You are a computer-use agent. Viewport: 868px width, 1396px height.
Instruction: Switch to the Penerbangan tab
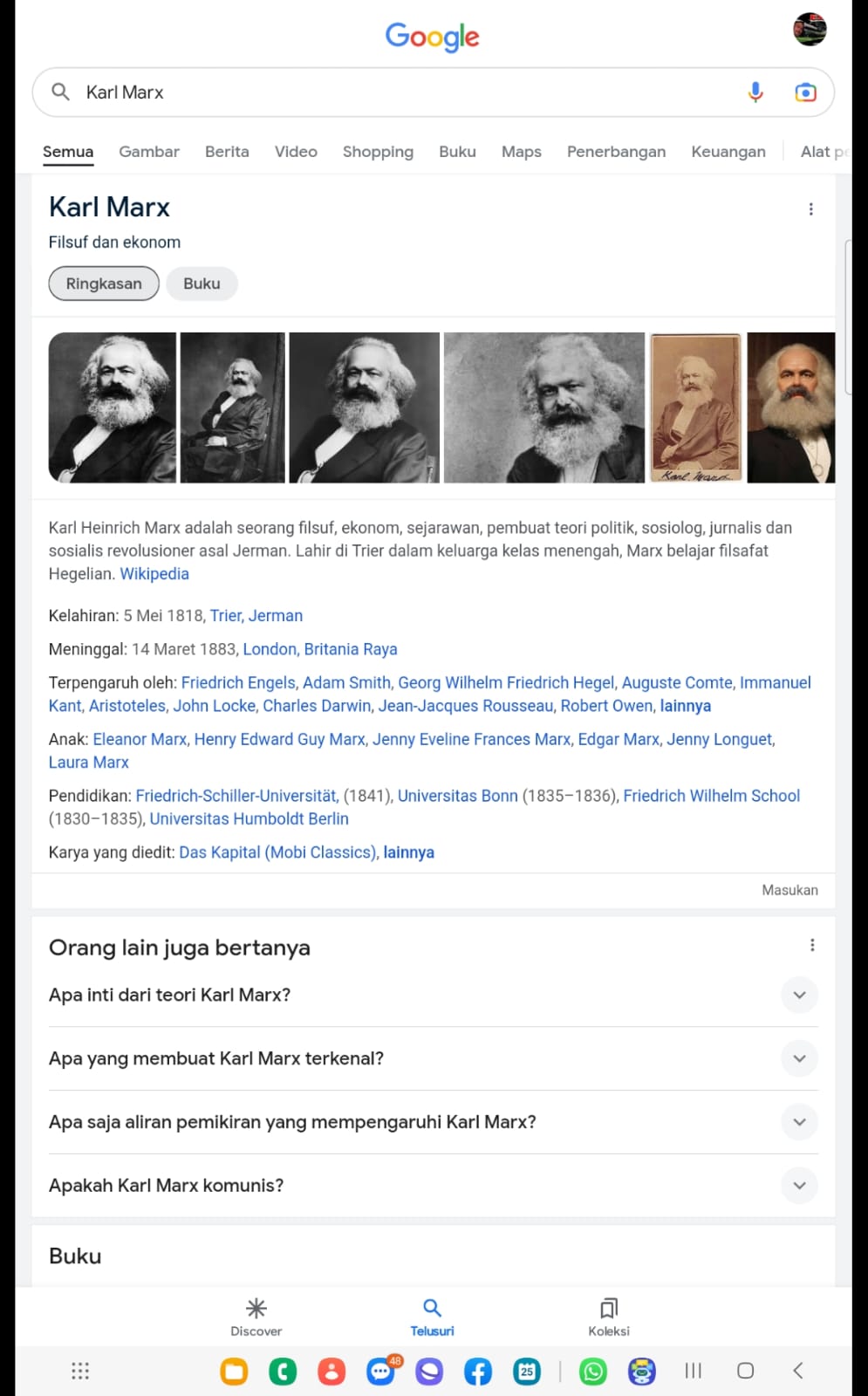pyautogui.click(x=616, y=152)
